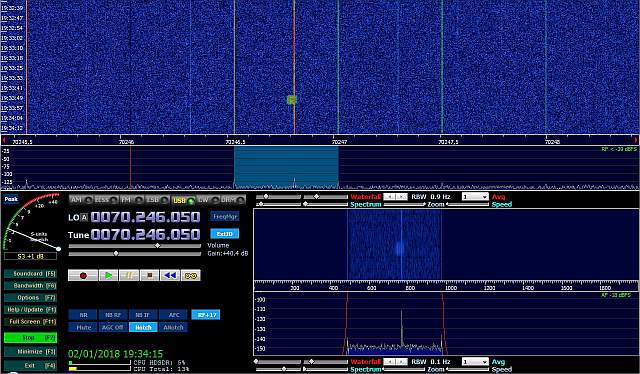
Task: Open lower AF Avg dropdown
Action: (x=475, y=362)
